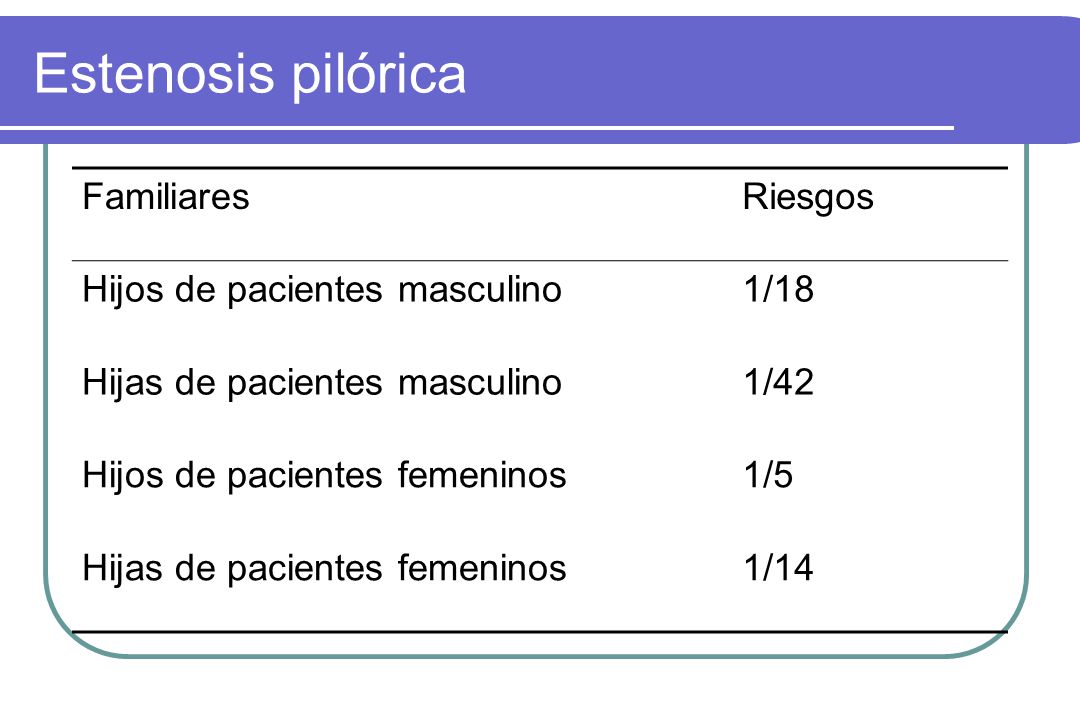Click the slide title Estenosis pilórica
Viewport: 1080px width, 720px height.
pos(250,74)
